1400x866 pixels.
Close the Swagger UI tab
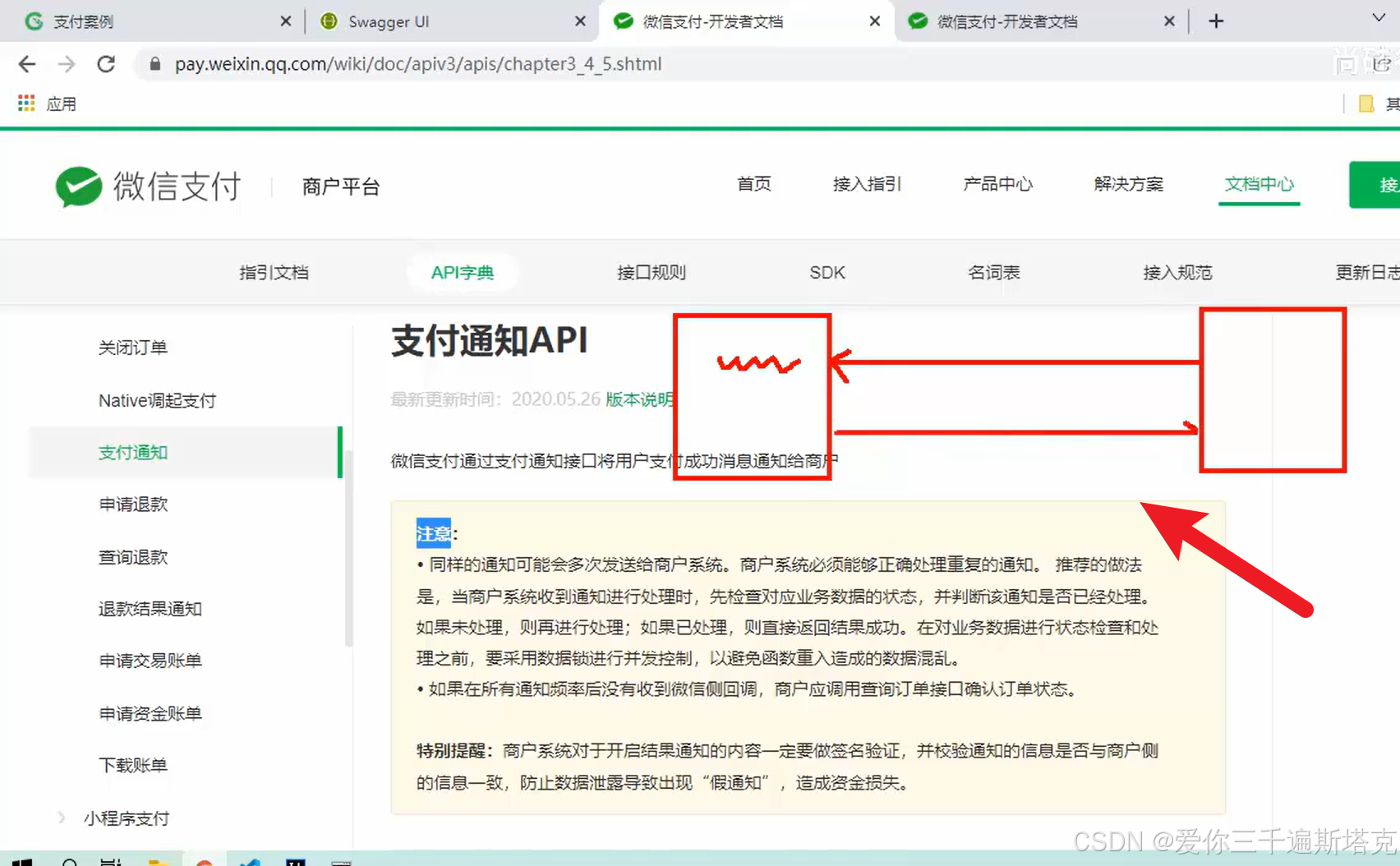580,21
